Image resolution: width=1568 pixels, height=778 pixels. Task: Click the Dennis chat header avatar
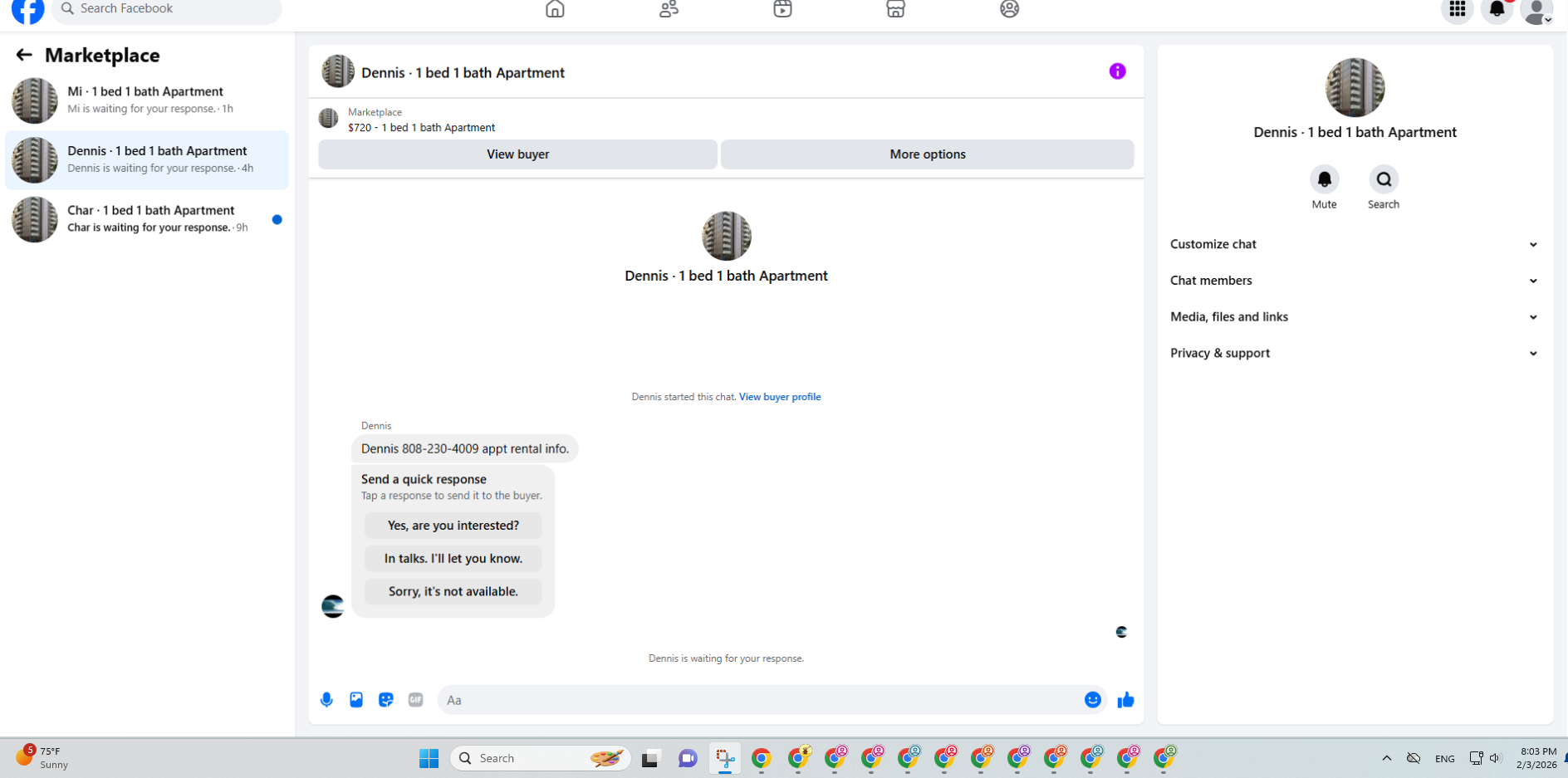(338, 71)
